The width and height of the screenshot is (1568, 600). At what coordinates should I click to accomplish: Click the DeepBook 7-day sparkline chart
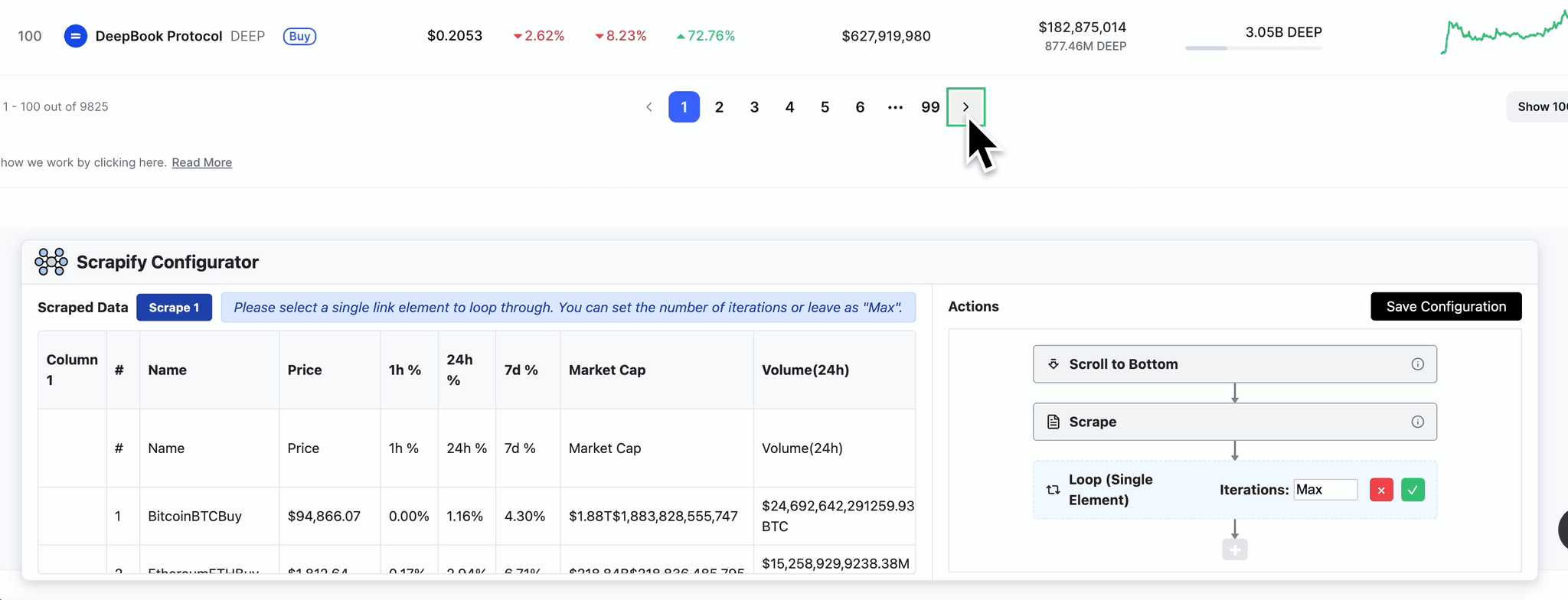tap(1504, 32)
